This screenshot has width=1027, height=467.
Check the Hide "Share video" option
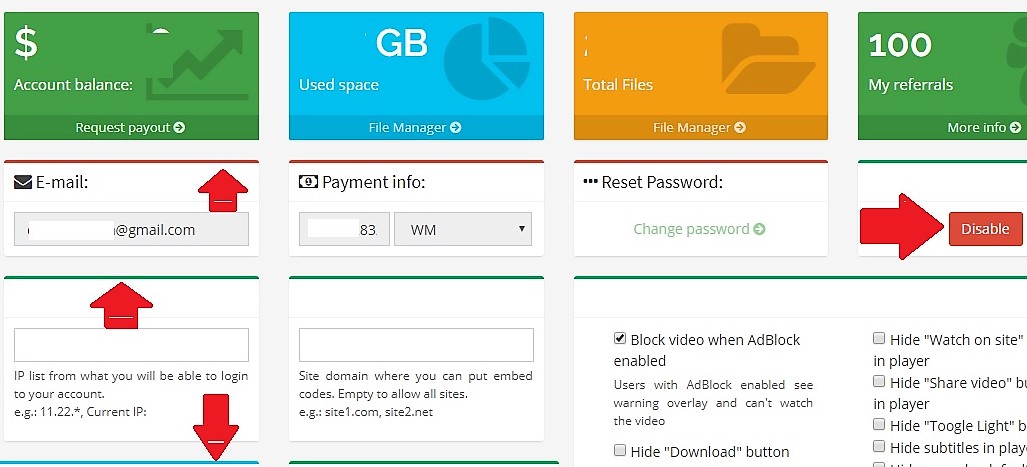[879, 381]
